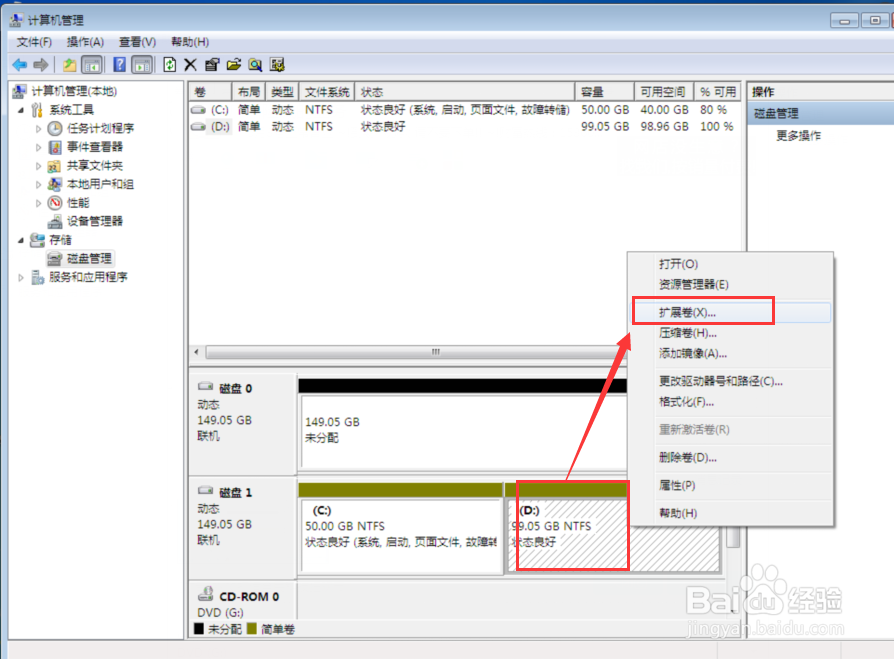Click the Disk 0 drive icon

click(205, 387)
